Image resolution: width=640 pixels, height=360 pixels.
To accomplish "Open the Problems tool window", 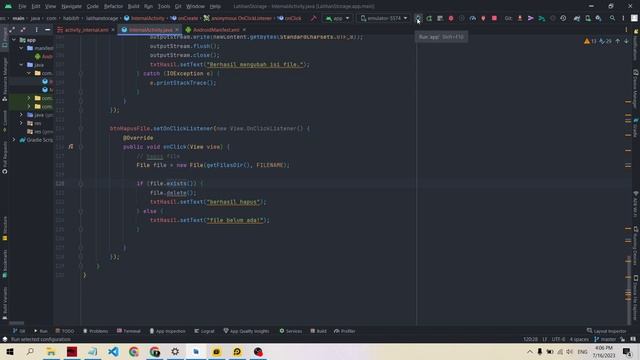I will [96, 331].
